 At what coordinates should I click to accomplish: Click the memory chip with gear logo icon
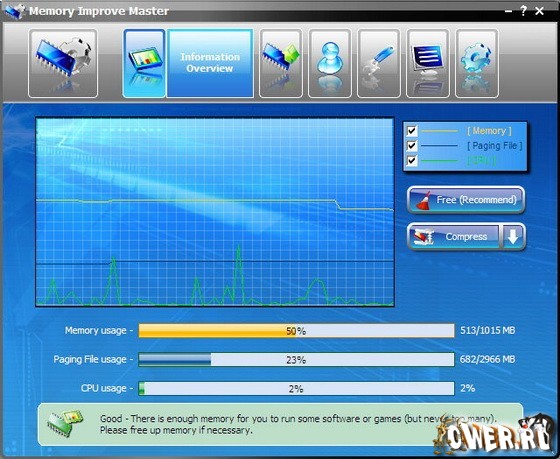coord(63,63)
